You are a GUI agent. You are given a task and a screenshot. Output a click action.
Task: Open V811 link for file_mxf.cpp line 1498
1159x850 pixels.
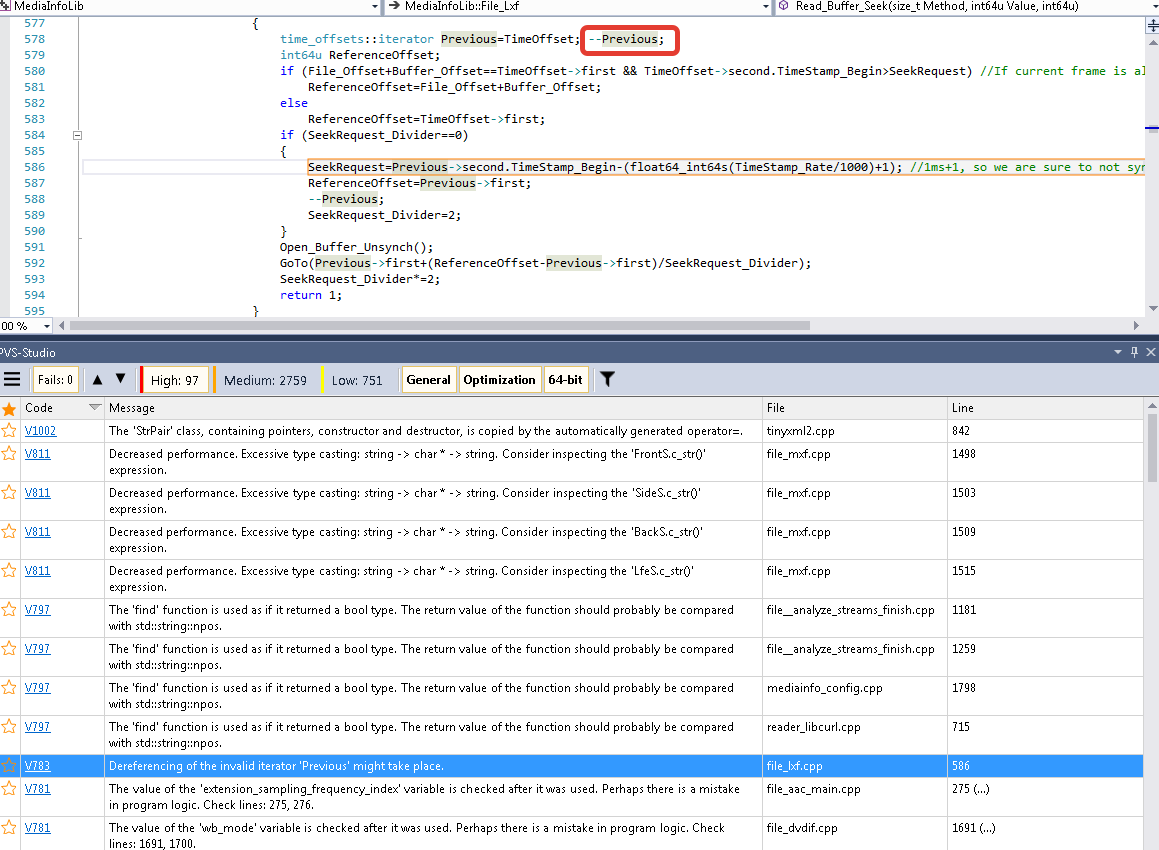(38, 454)
